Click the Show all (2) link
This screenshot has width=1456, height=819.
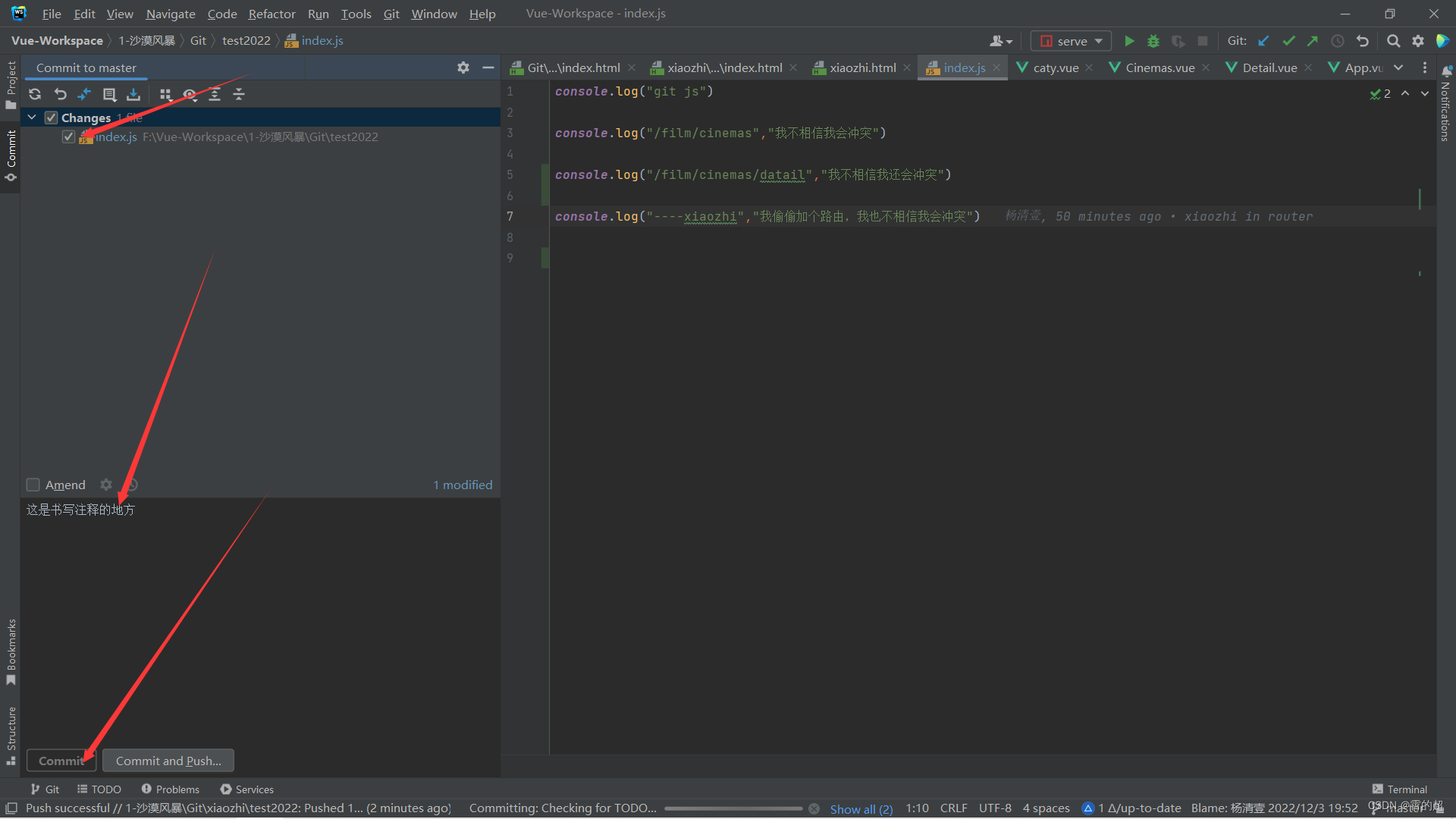click(x=861, y=808)
